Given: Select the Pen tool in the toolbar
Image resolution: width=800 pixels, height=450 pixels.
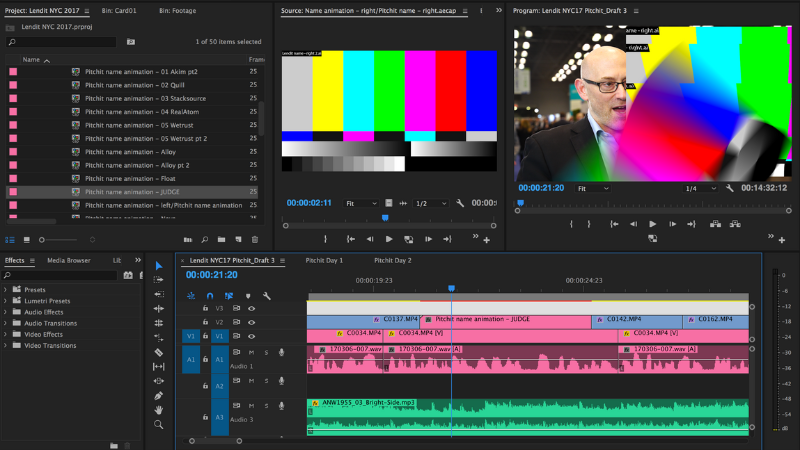Looking at the screenshot, I should coord(158,396).
